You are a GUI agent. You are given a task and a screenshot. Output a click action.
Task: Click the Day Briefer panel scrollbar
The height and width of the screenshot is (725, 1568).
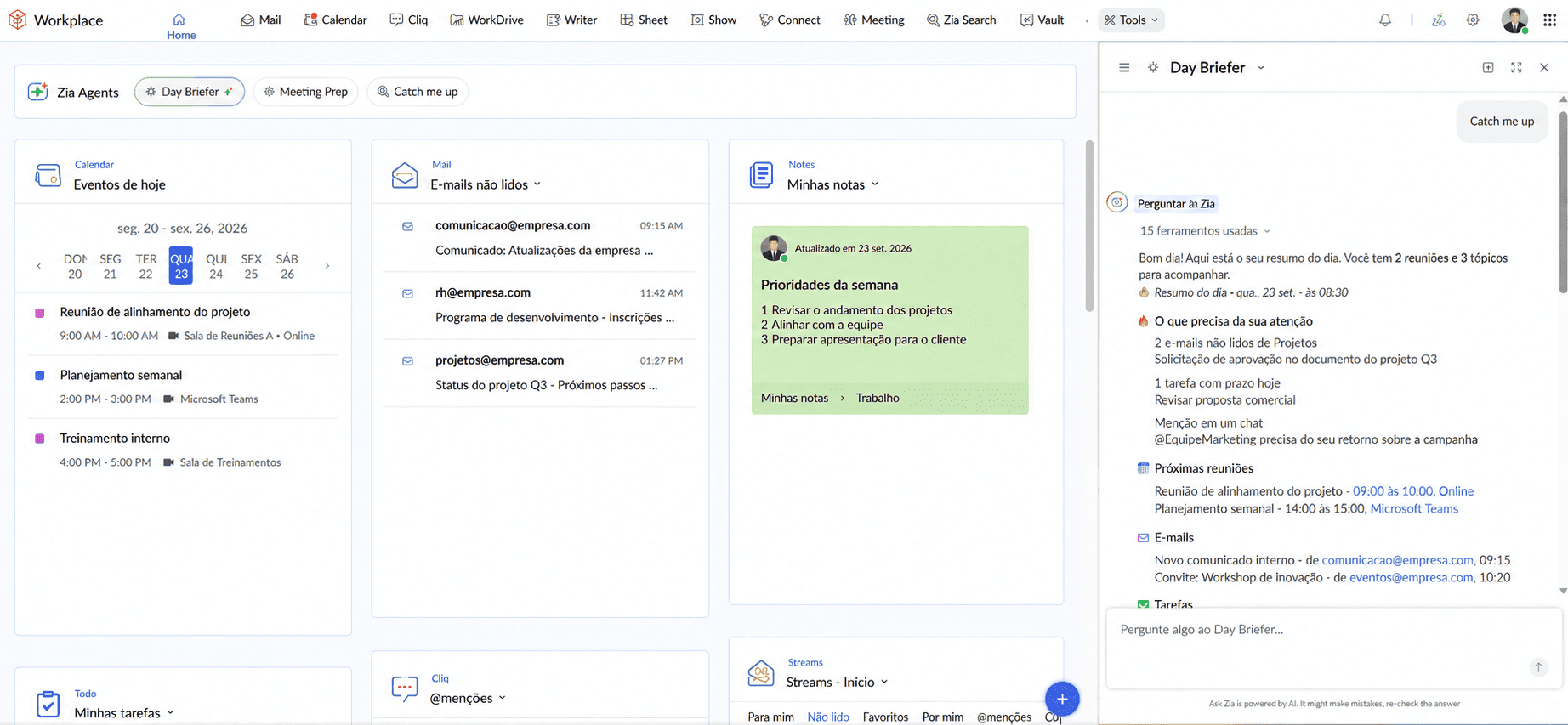(x=1563, y=202)
